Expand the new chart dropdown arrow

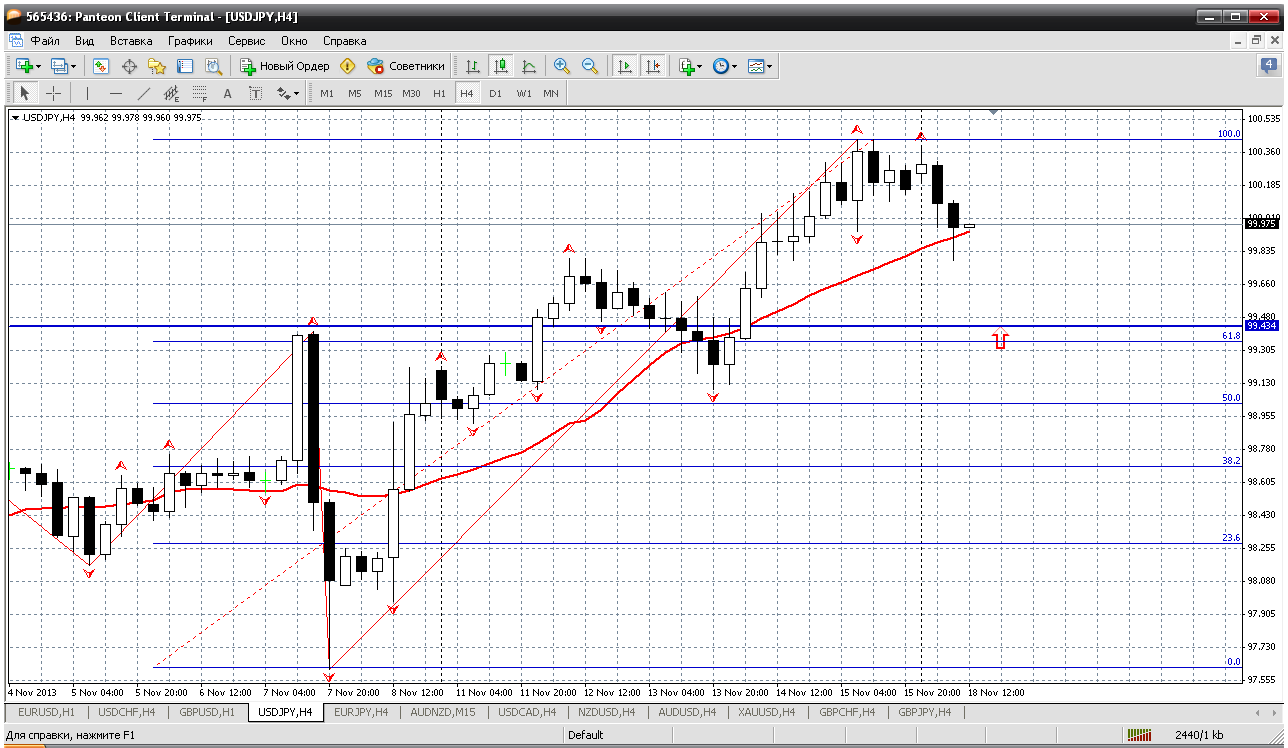38,66
